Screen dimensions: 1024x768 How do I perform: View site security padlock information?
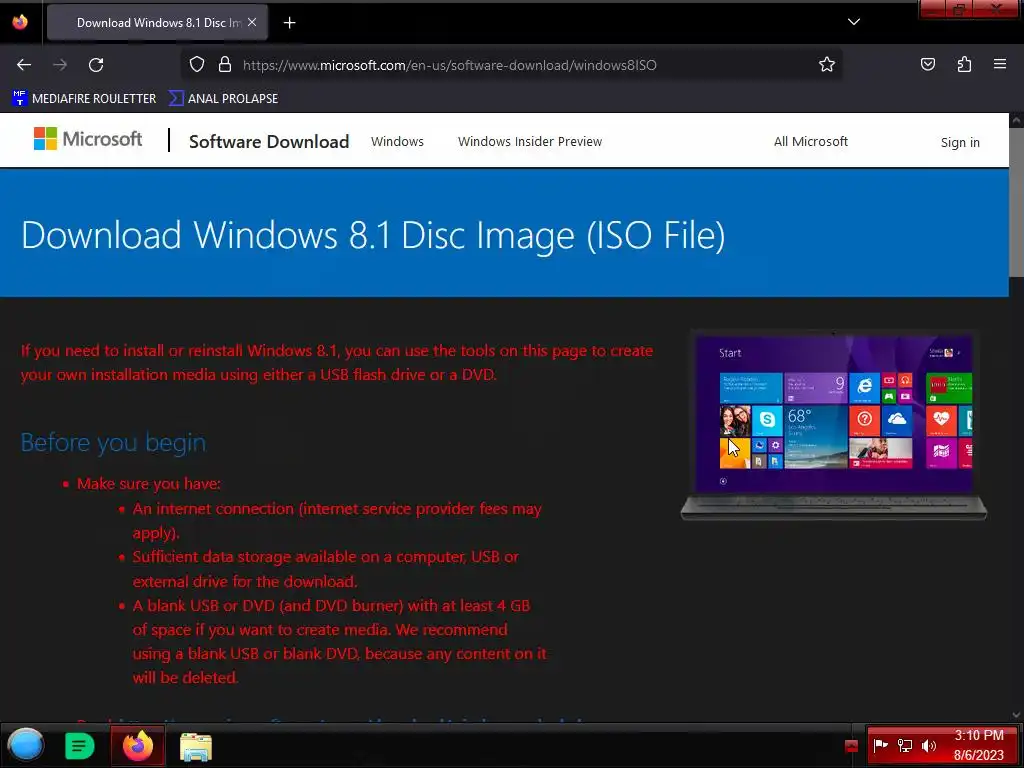coord(225,65)
